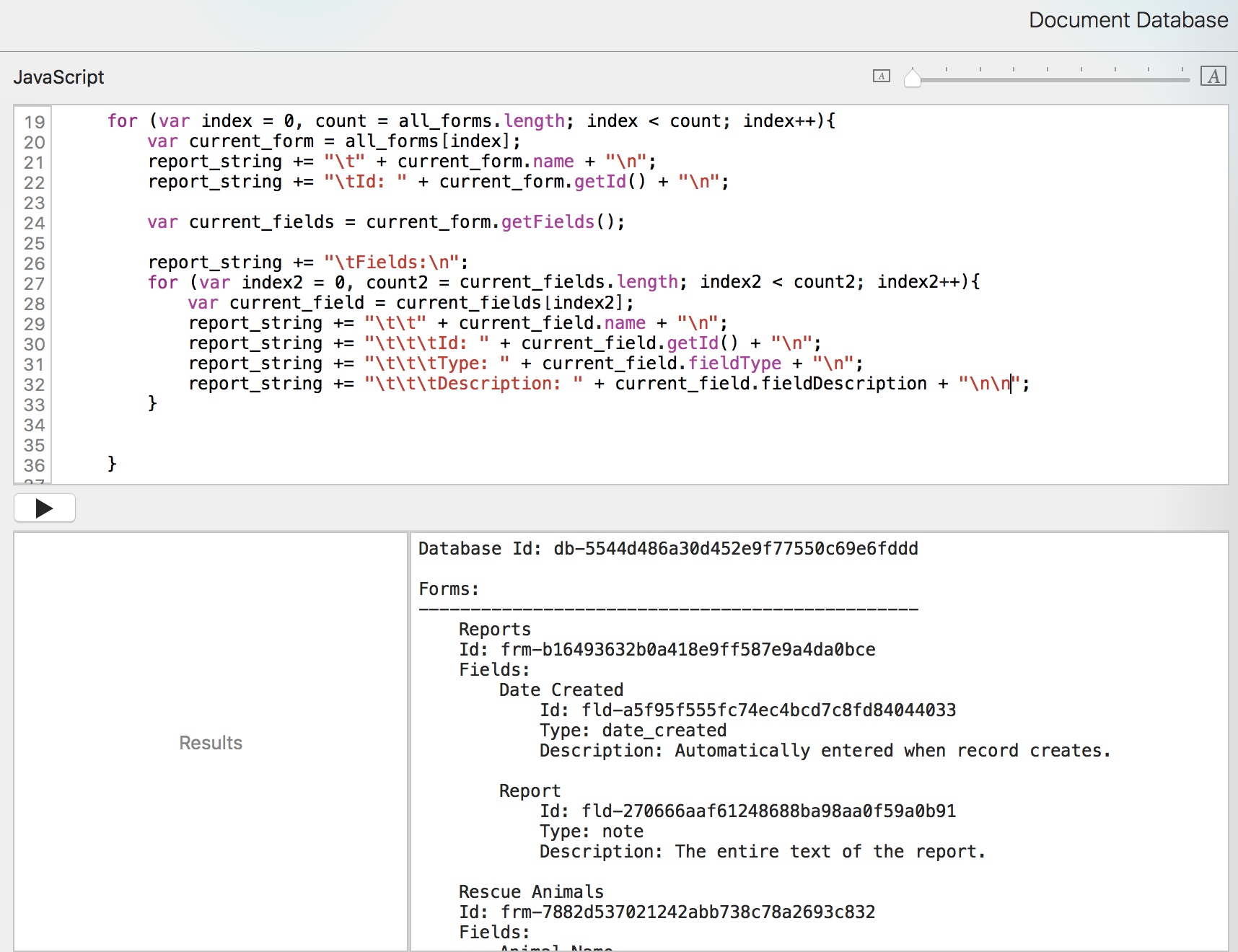1238x952 pixels.
Task: Click the Database Id output line
Action: (667, 549)
